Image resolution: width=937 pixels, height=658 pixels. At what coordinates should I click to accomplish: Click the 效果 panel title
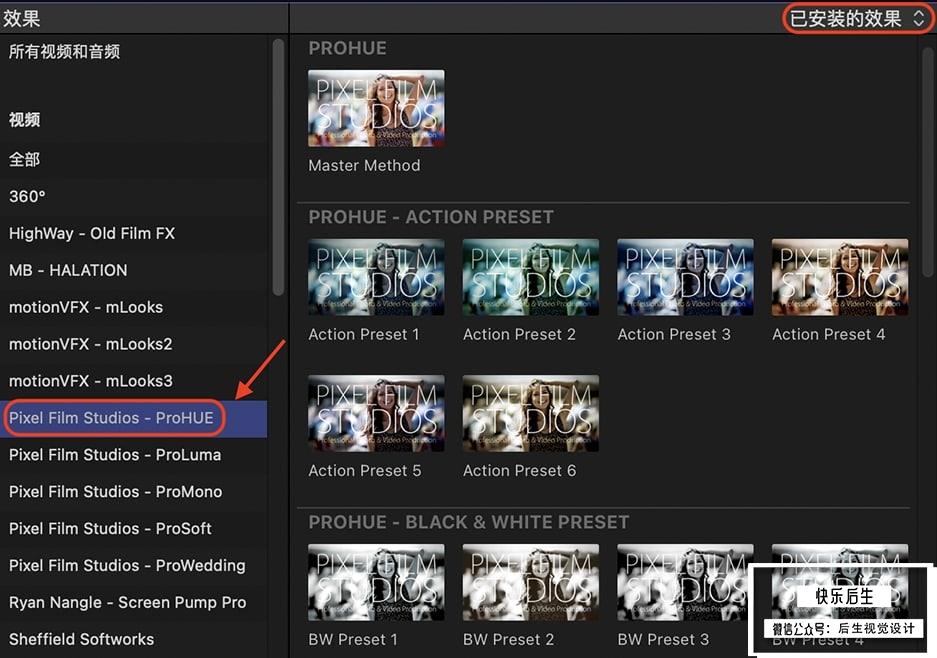[x=22, y=19]
